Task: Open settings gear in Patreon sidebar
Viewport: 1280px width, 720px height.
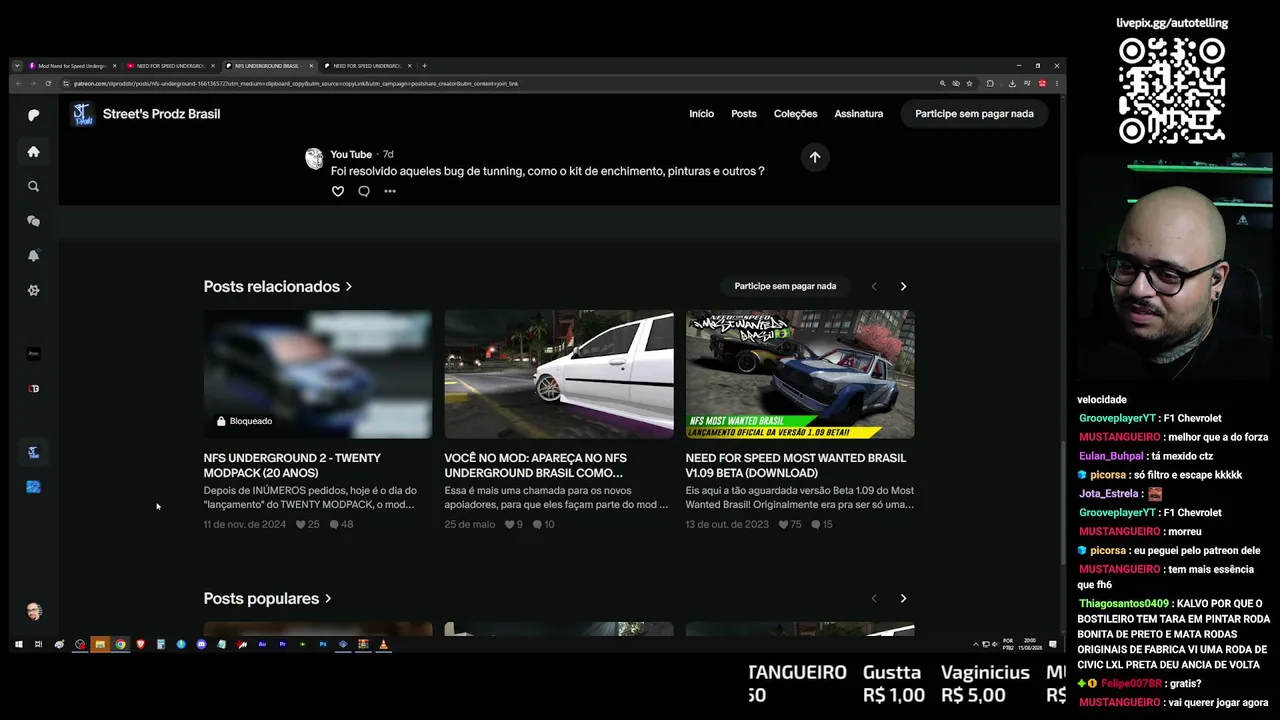Action: (x=33, y=290)
